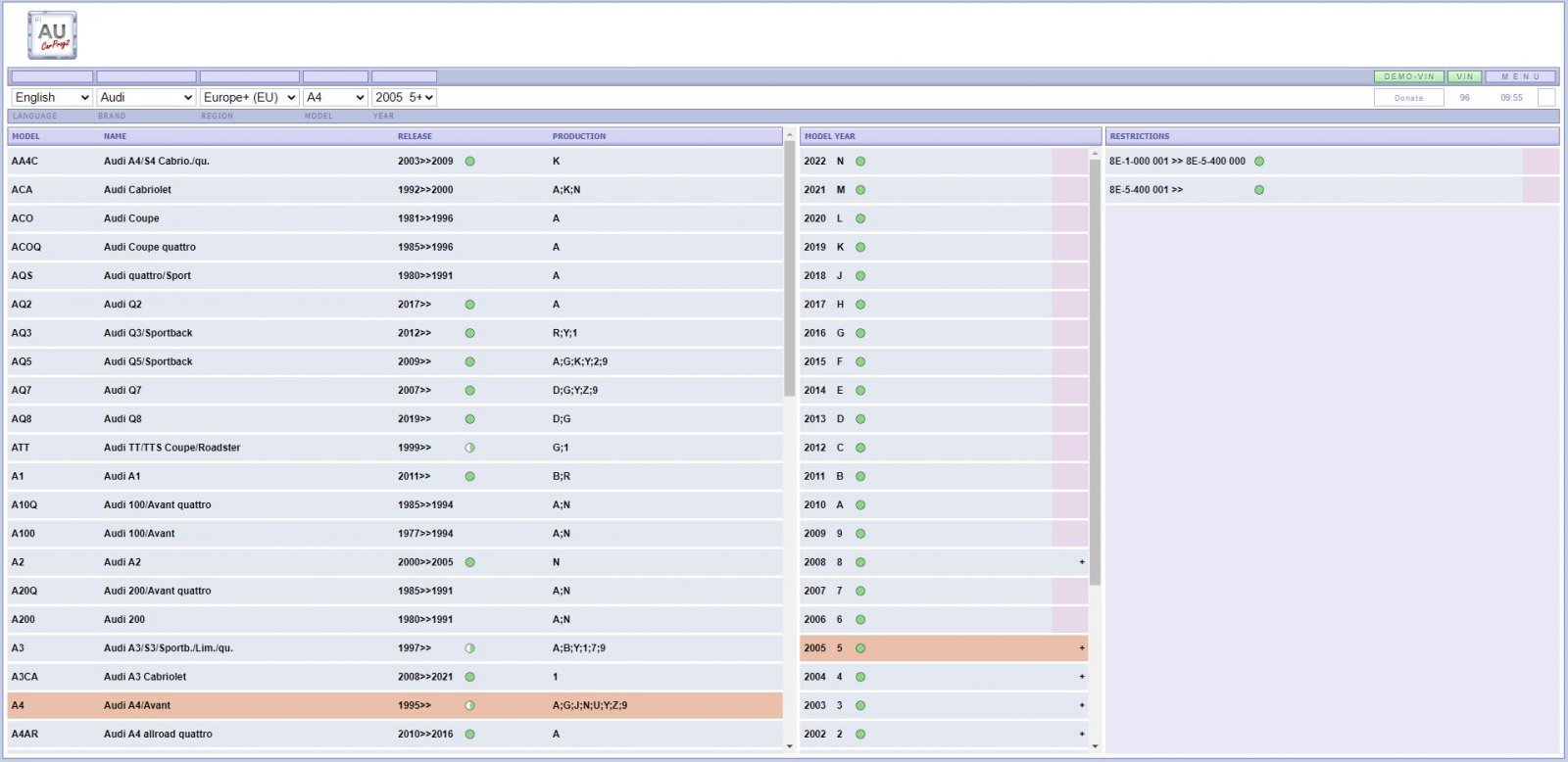Expand the plus sign on model year 2008
The image size is (1568, 762).
pos(1082,562)
